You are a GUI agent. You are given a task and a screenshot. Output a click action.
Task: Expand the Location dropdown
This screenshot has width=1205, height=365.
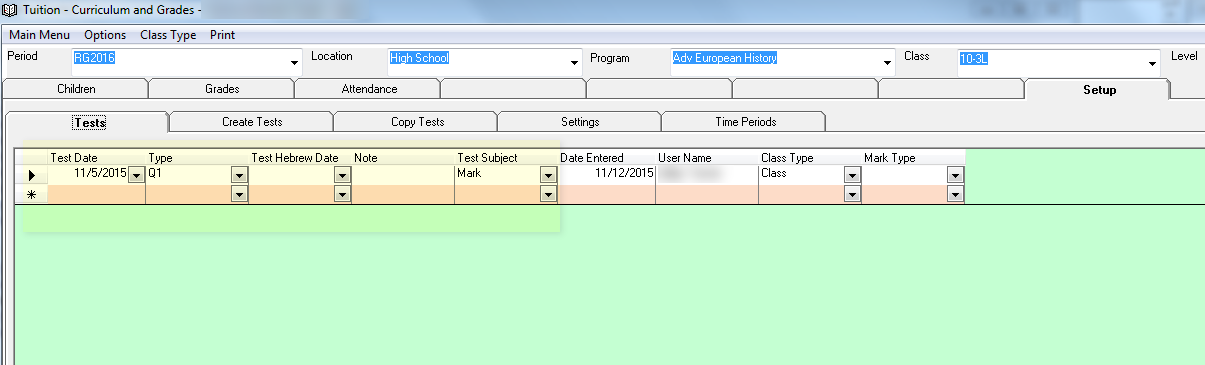pos(574,63)
